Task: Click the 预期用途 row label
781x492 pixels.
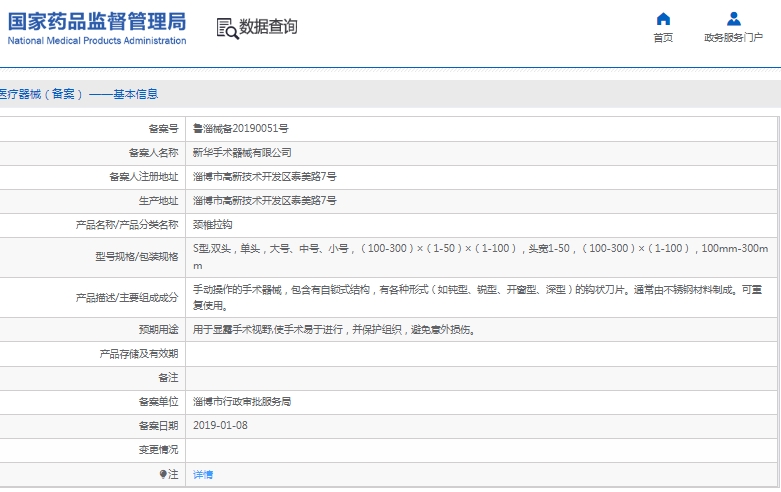Action: coord(158,330)
